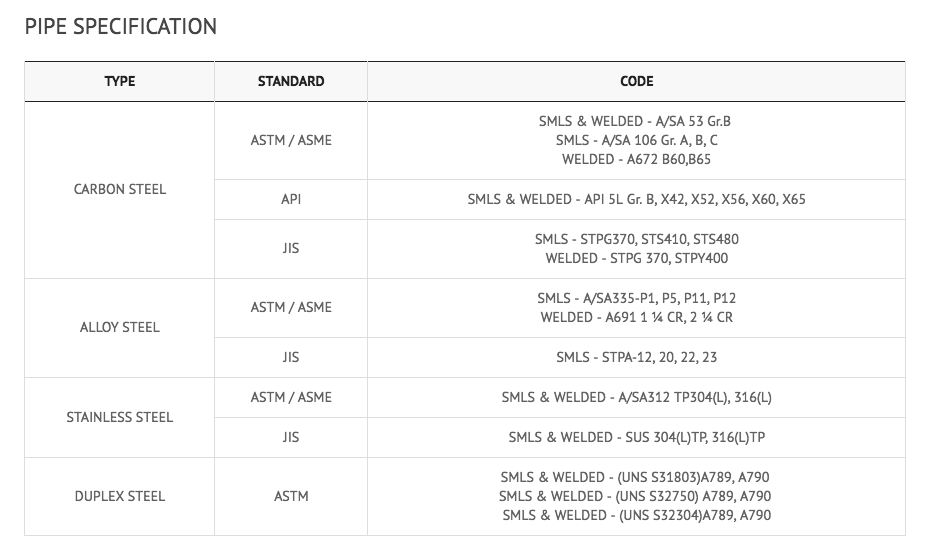Click the CODE column header
The width and height of the screenshot is (938, 553).
pos(636,81)
